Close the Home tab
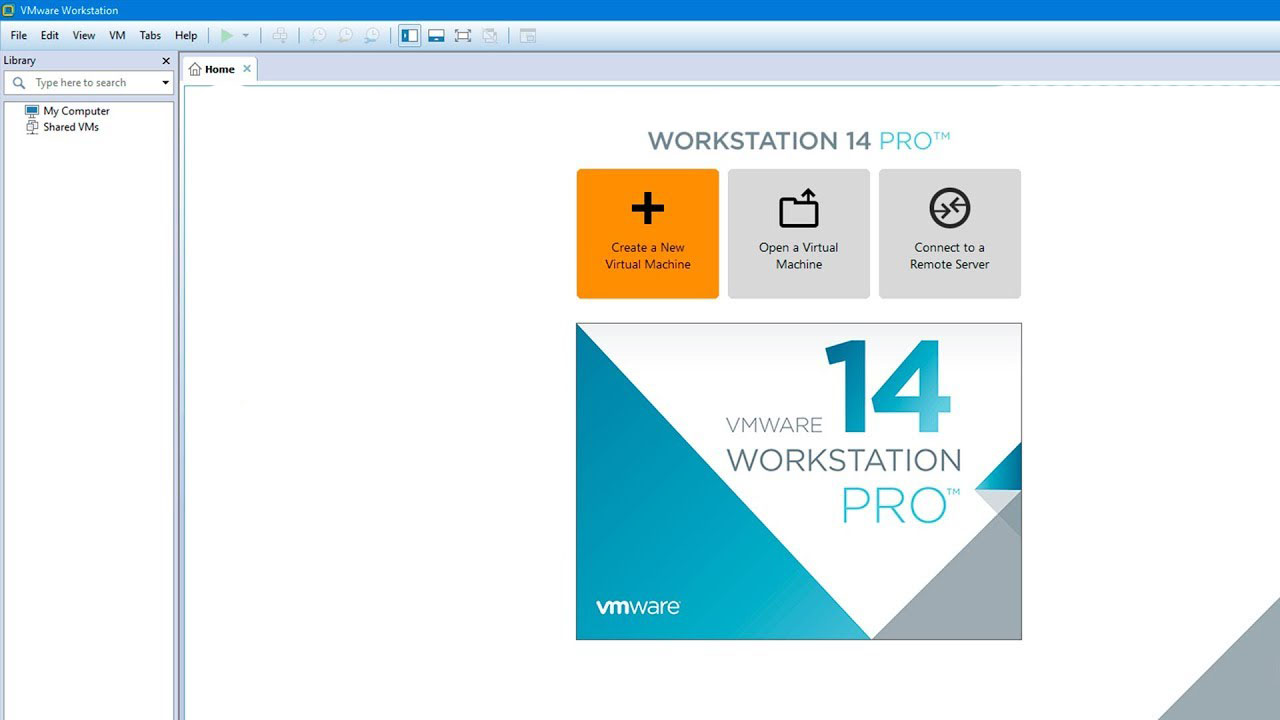1280x720 pixels. [x=247, y=69]
